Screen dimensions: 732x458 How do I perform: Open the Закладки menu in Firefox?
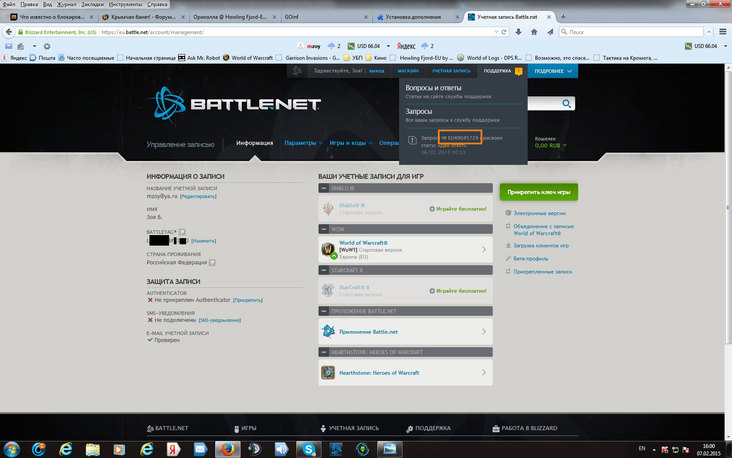[x=92, y=4]
